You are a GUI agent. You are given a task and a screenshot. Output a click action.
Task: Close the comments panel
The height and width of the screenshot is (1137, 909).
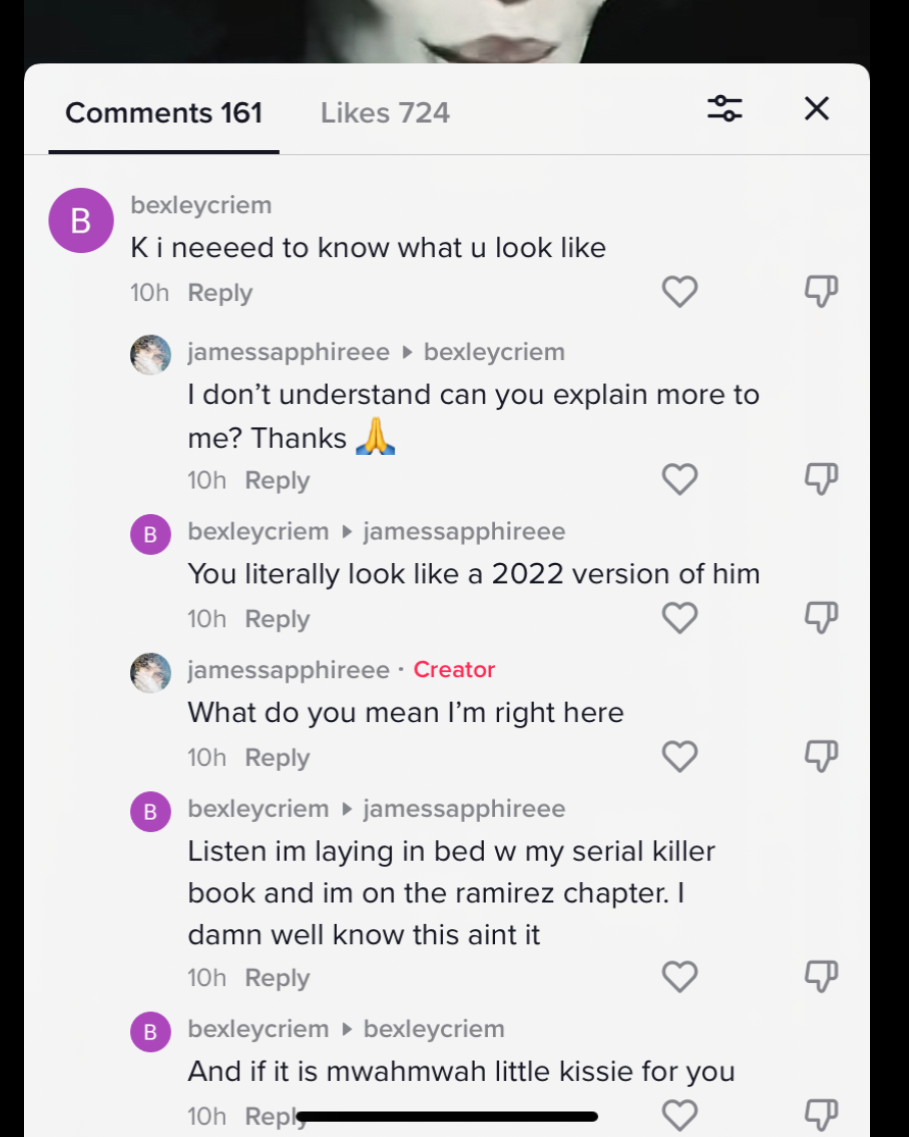coord(816,109)
